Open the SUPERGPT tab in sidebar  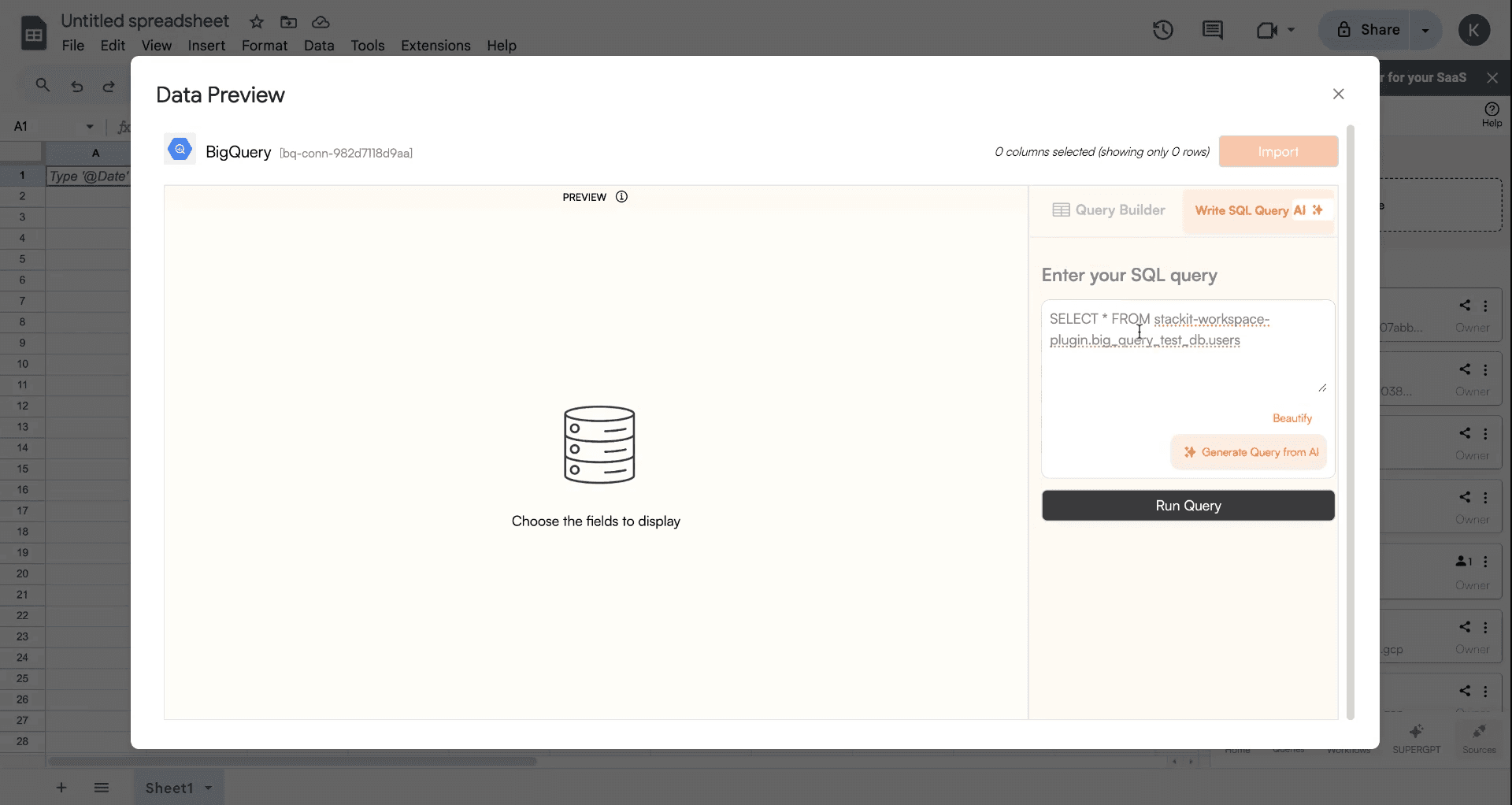1416,739
